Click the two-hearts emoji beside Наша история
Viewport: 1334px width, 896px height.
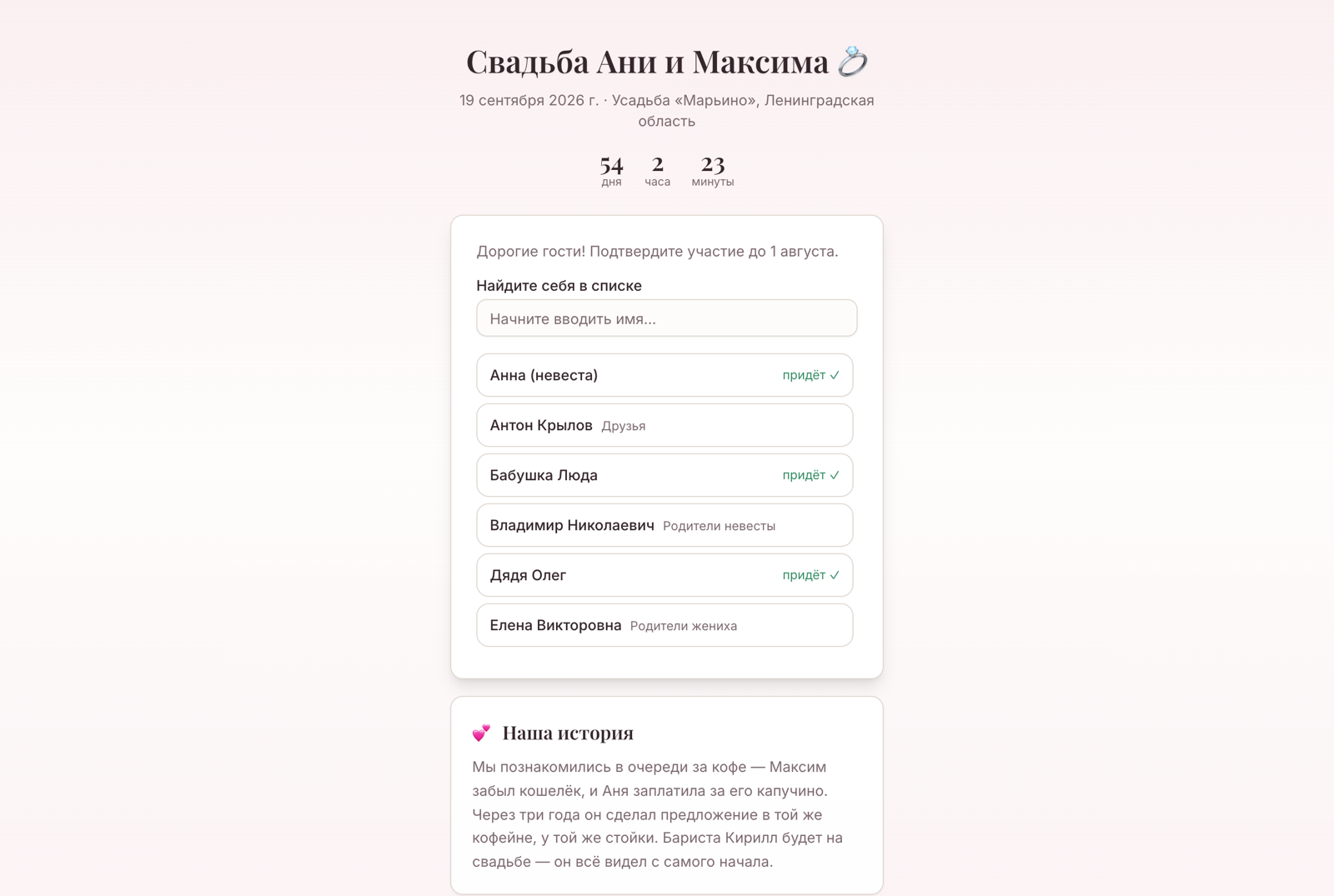tap(481, 733)
